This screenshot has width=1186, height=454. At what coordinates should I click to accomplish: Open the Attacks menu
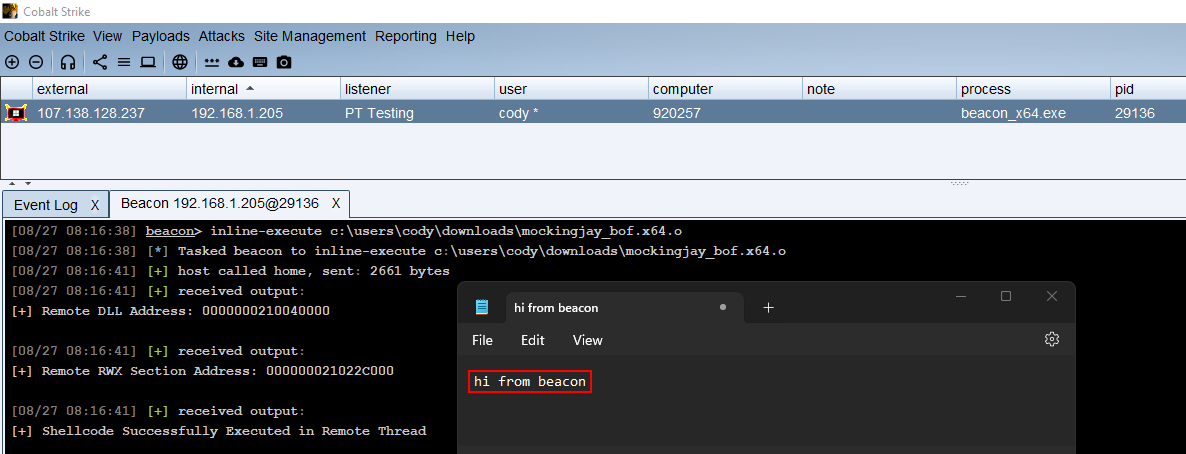click(x=222, y=36)
